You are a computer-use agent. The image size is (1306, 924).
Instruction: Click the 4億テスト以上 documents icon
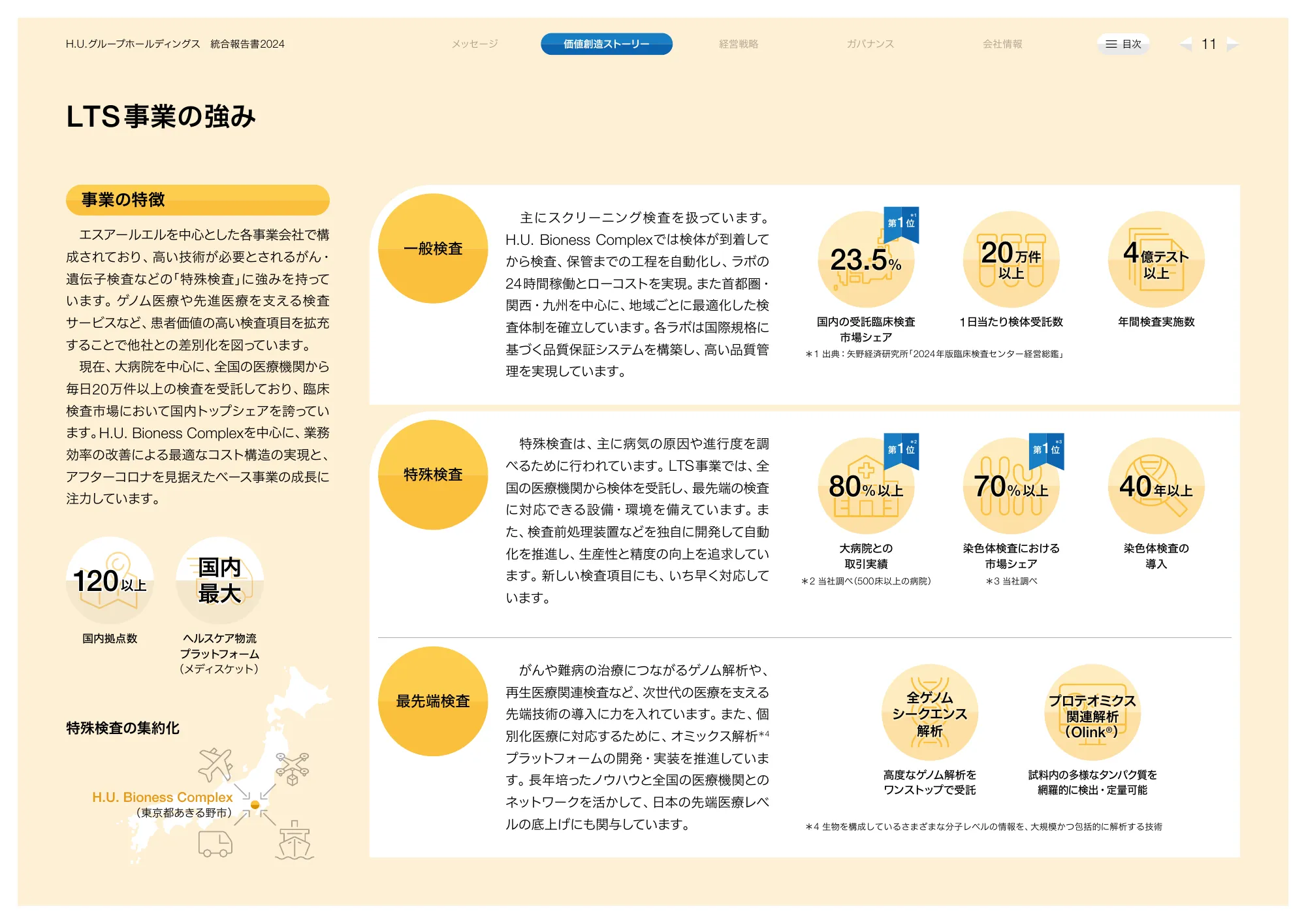[x=1156, y=259]
